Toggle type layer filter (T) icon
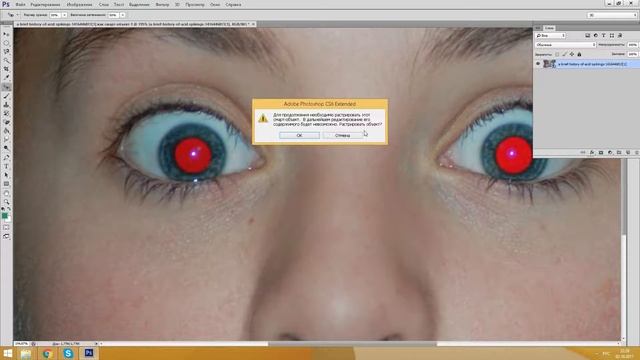This screenshot has height=360, width=640. point(603,36)
